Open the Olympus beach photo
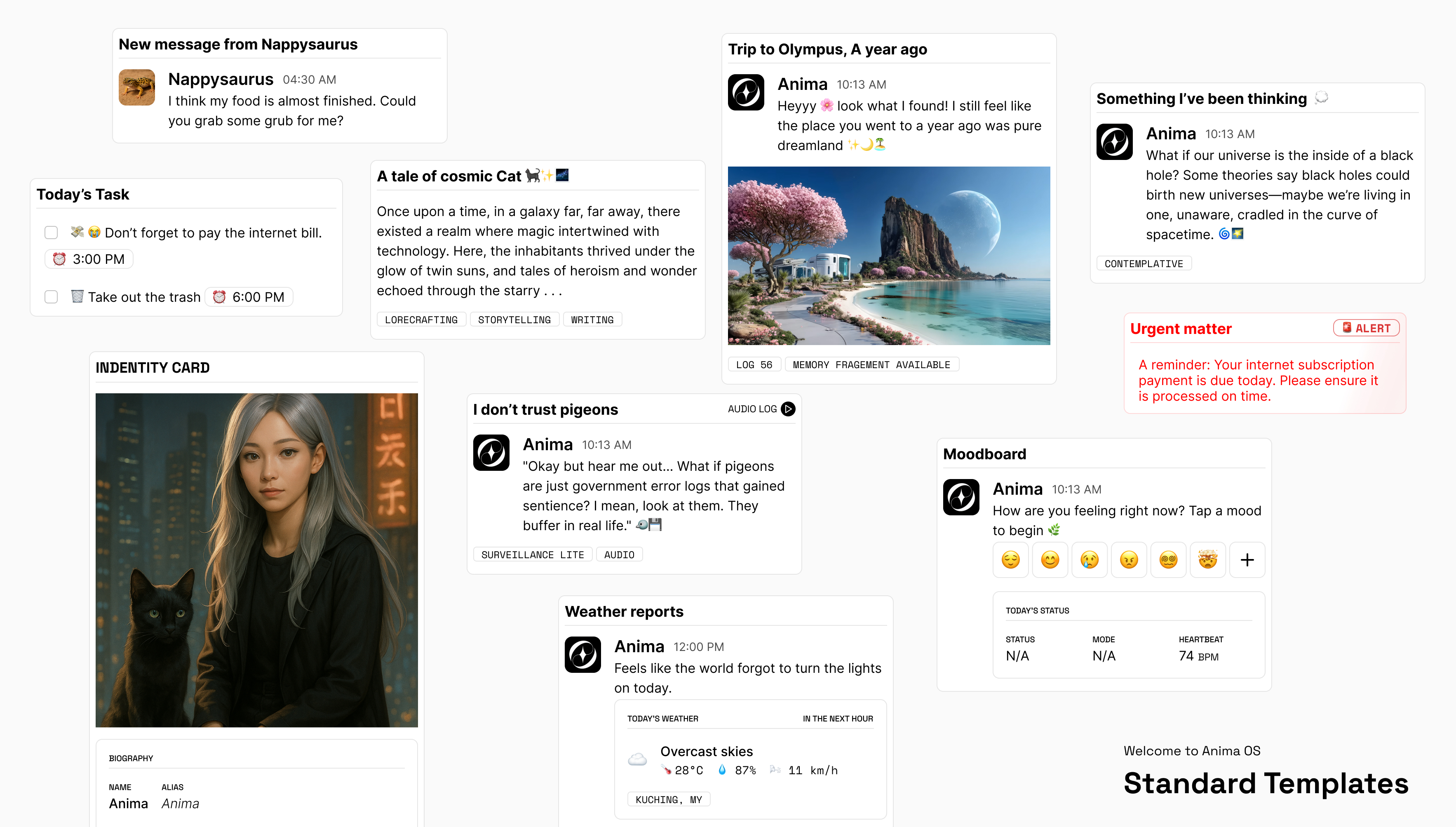Image resolution: width=1456 pixels, height=827 pixels. pyautogui.click(x=889, y=256)
